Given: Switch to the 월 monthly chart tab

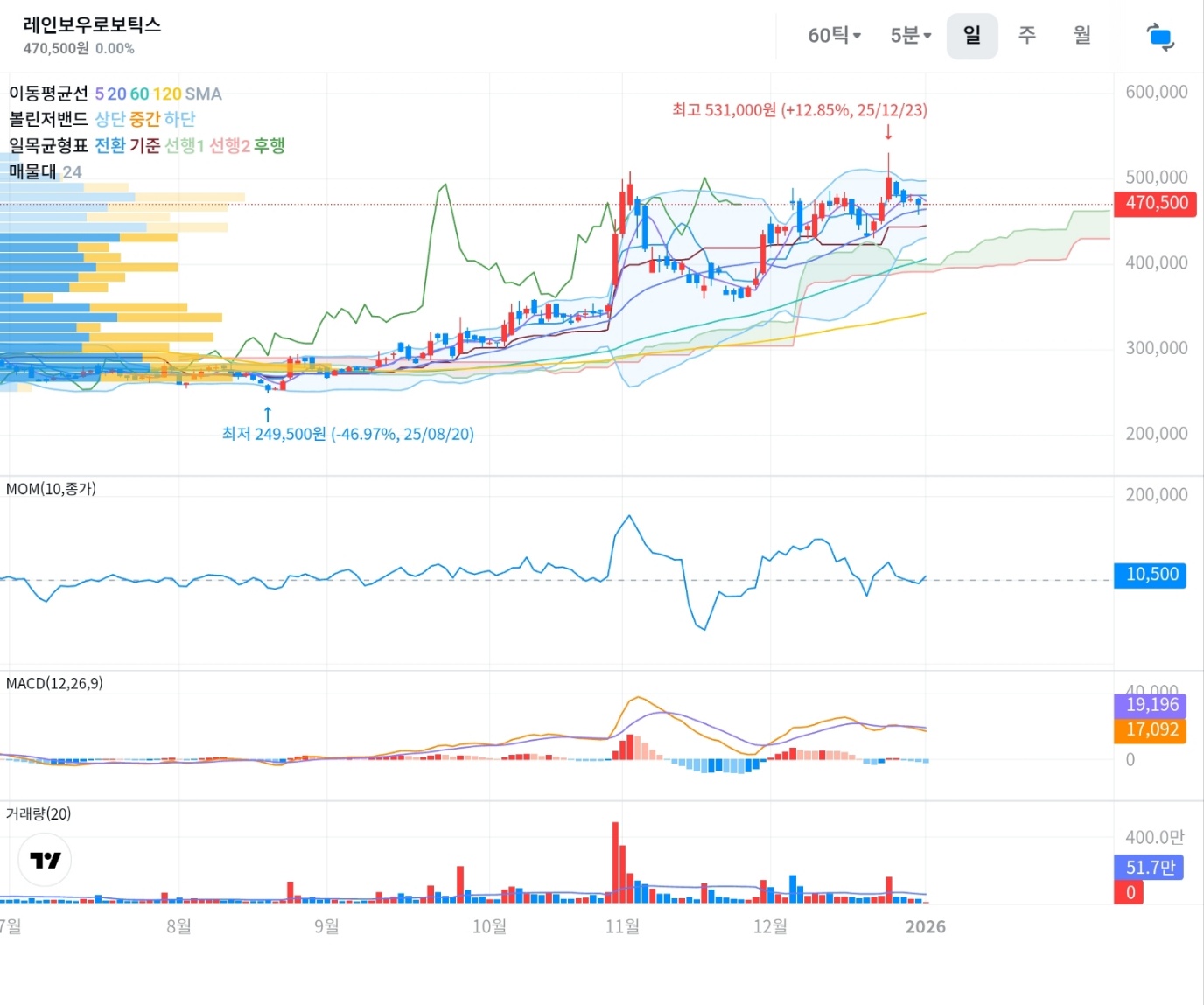Looking at the screenshot, I should pyautogui.click(x=1082, y=36).
